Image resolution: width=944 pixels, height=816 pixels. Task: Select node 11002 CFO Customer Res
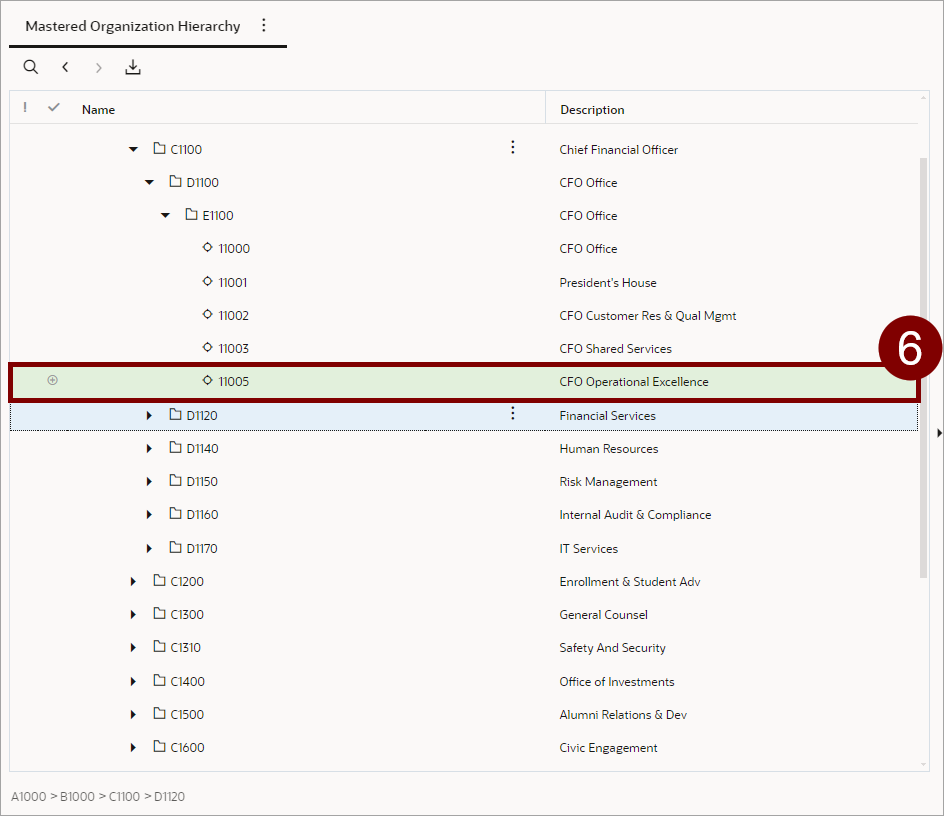pyautogui.click(x=234, y=316)
